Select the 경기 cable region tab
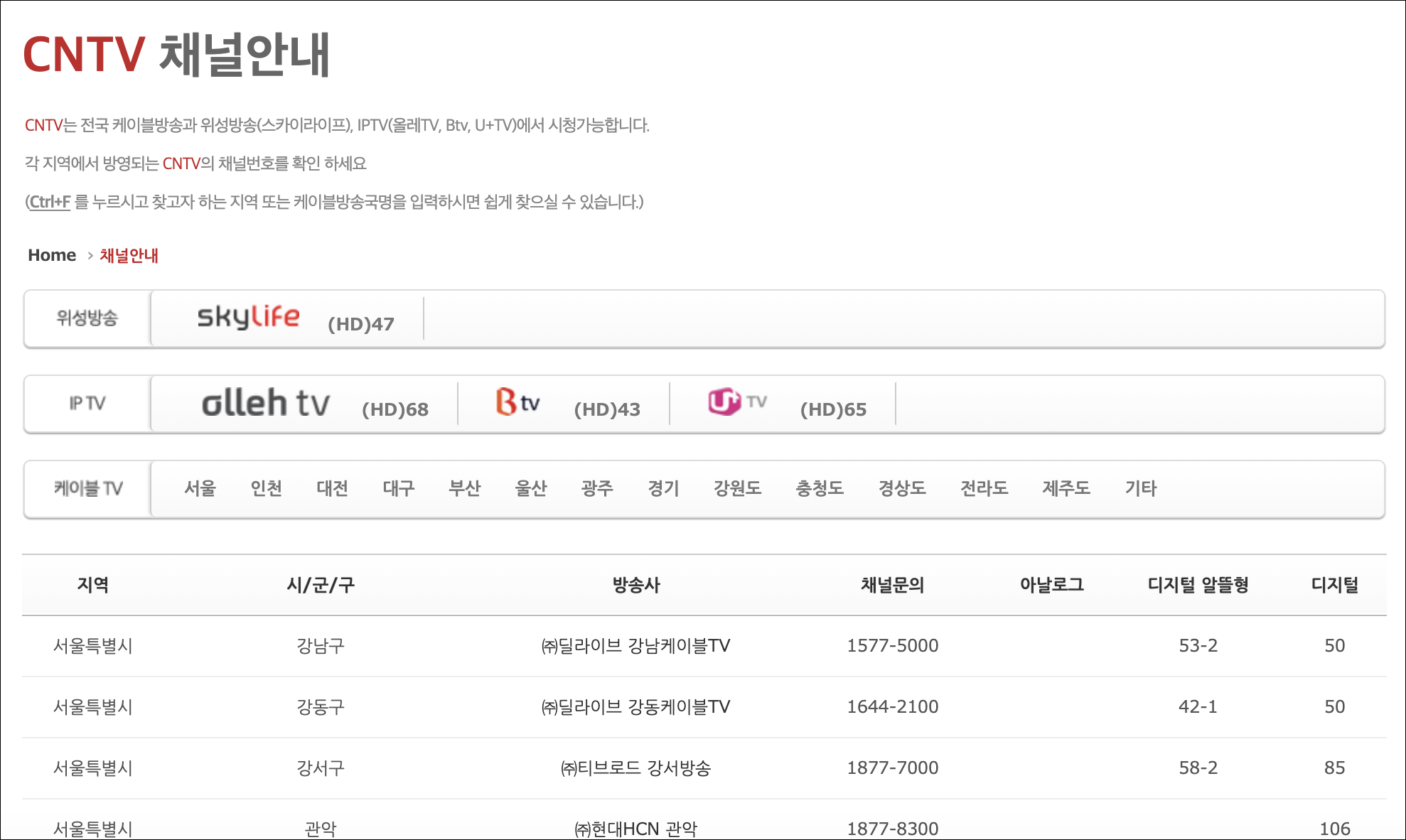1406x840 pixels. [663, 488]
